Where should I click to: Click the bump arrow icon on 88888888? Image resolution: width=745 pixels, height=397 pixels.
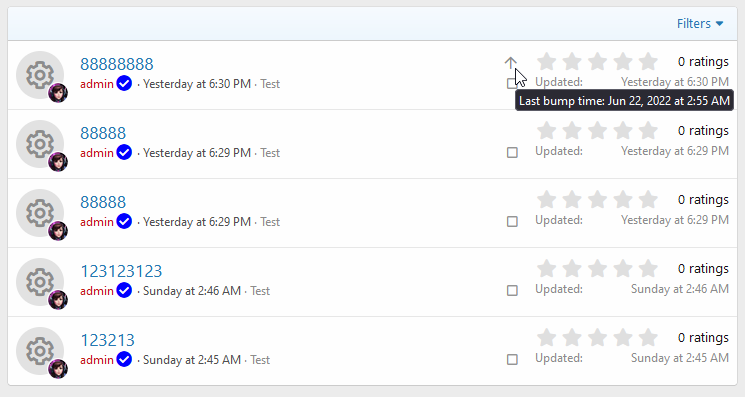pos(510,63)
